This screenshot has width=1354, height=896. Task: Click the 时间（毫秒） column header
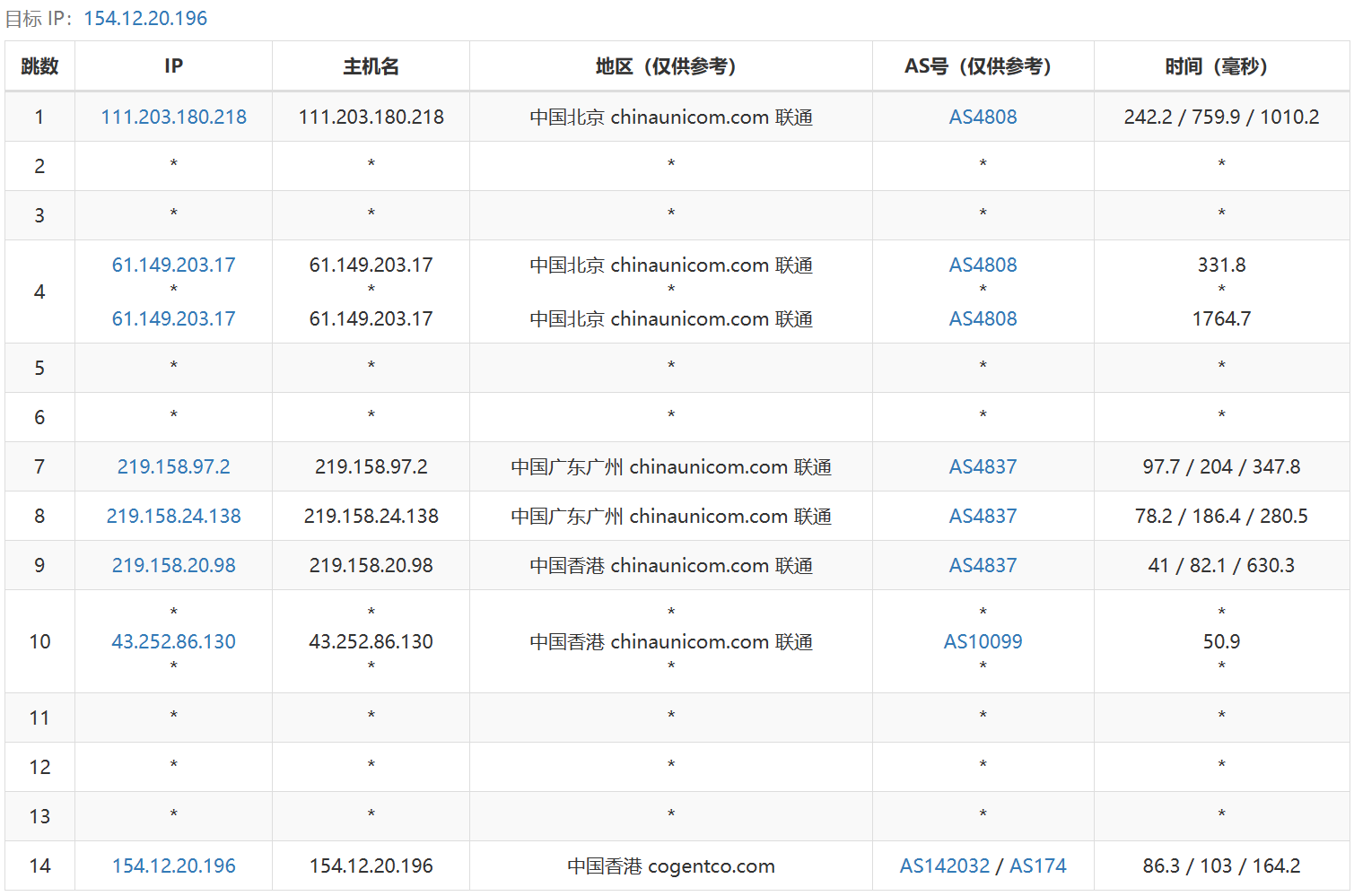tap(1221, 66)
